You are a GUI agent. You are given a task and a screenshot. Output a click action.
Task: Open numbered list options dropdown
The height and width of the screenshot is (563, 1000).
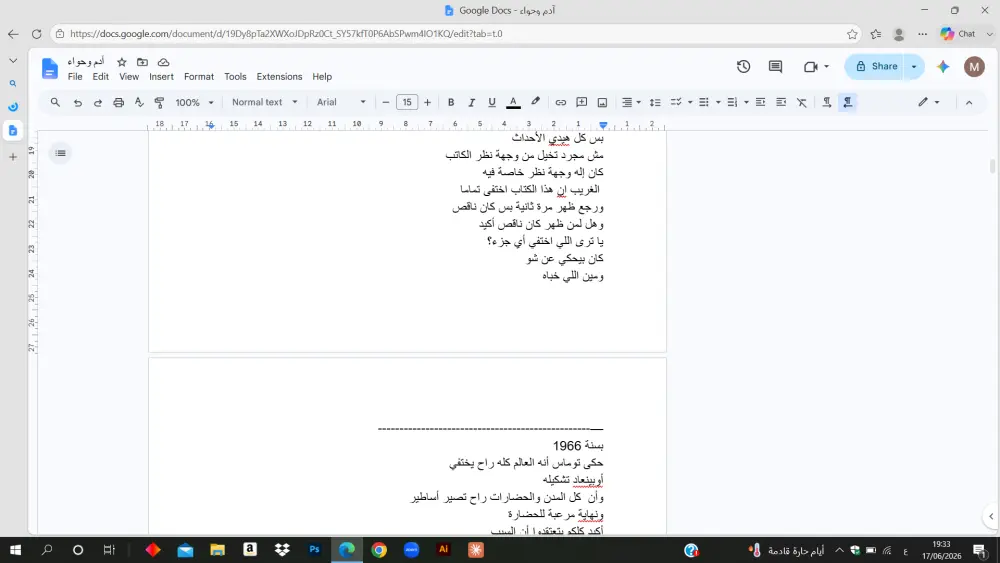click(737, 102)
